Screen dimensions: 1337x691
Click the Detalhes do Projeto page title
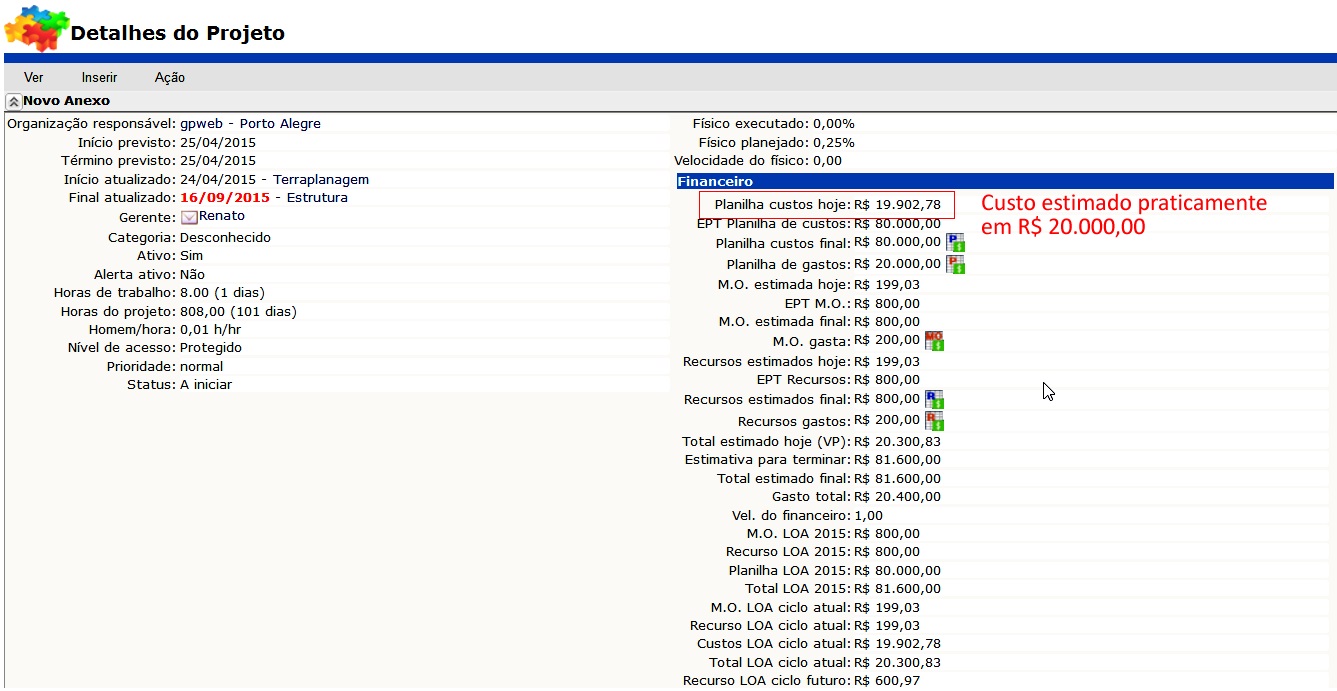pyautogui.click(x=177, y=33)
